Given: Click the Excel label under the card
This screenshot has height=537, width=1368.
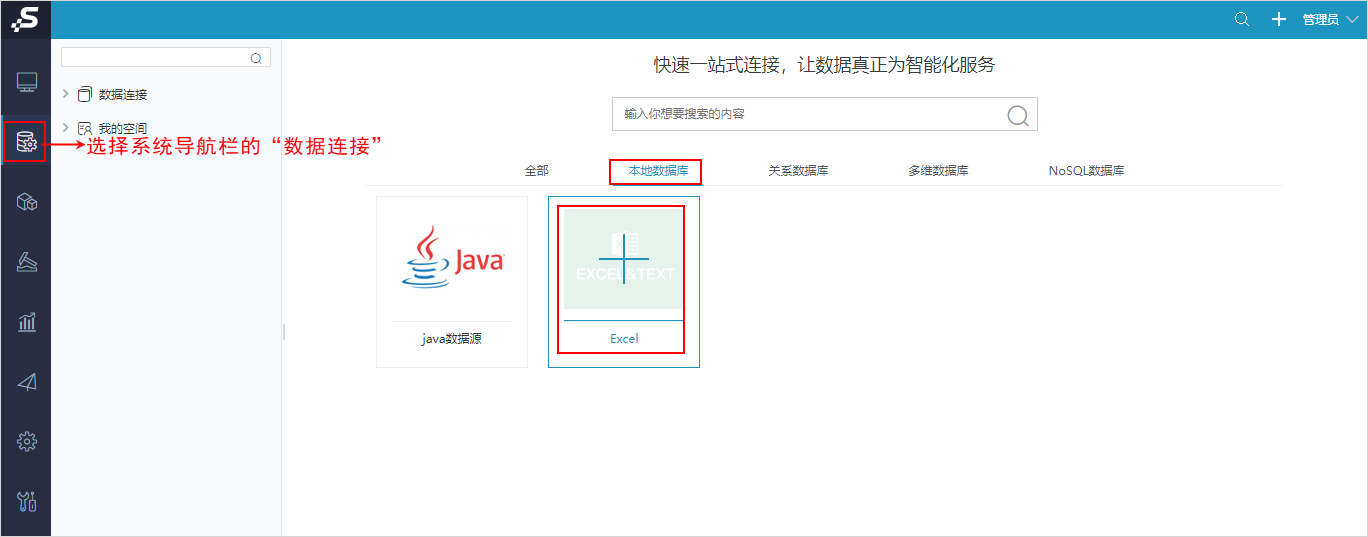Looking at the screenshot, I should (x=624, y=339).
